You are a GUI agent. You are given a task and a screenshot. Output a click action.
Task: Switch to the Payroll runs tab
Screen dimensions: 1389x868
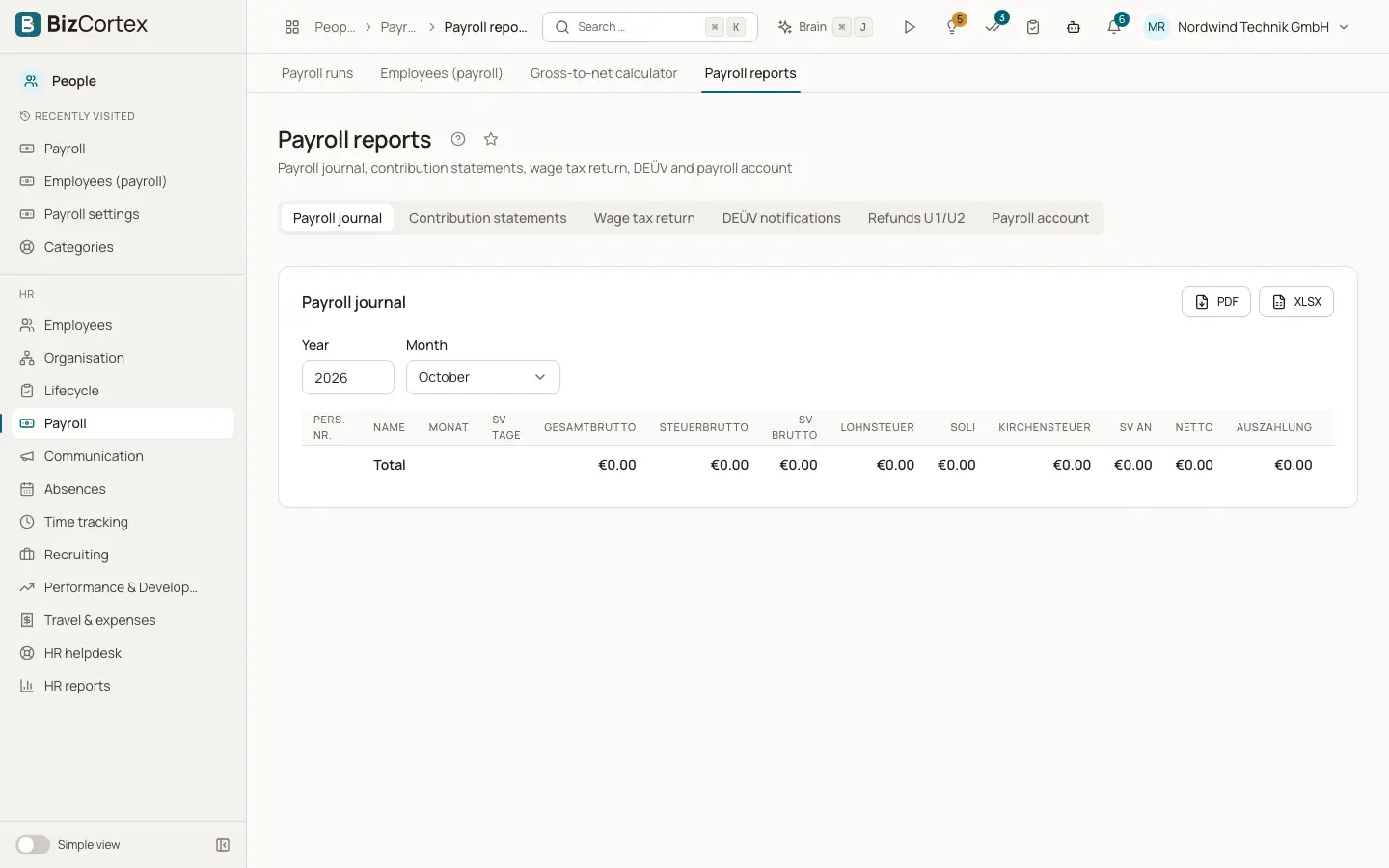[317, 73]
